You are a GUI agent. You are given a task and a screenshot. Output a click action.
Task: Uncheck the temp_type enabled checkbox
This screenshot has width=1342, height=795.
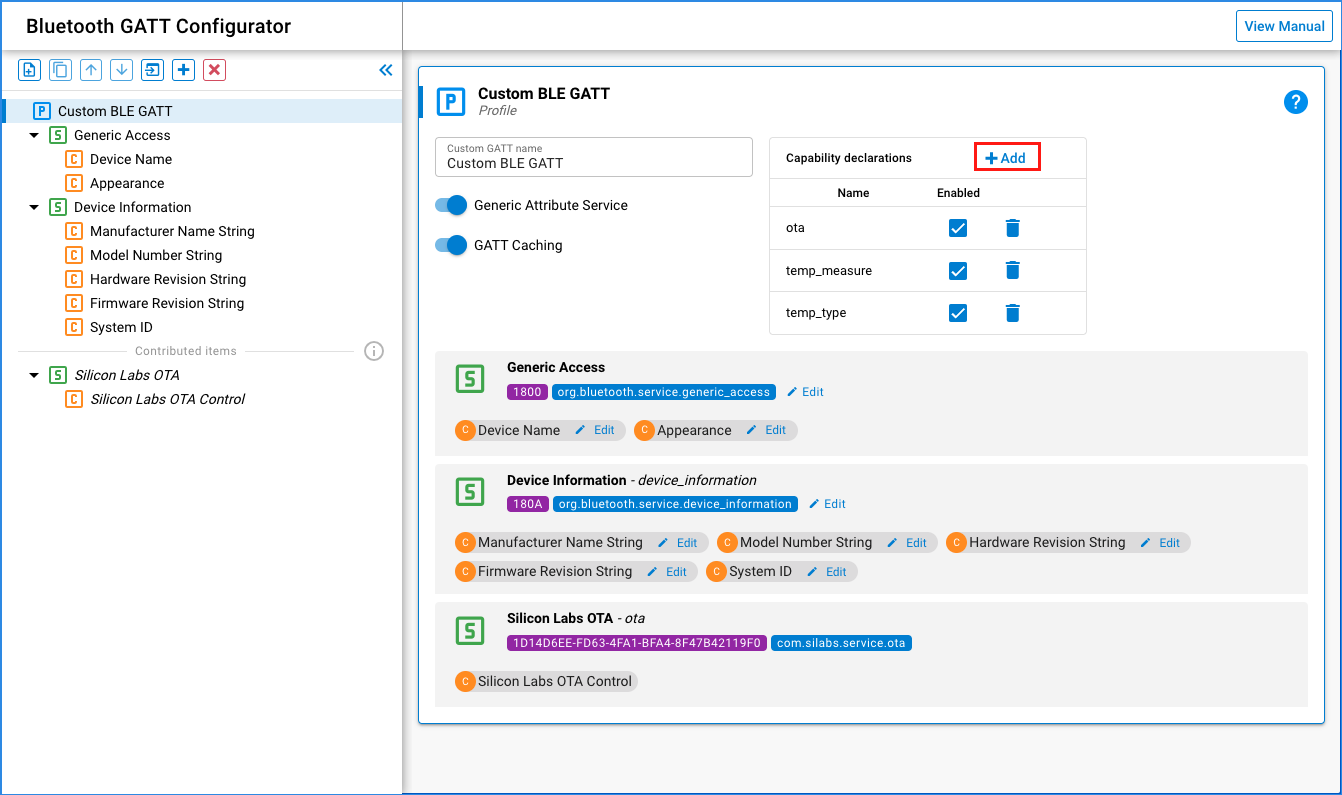pos(957,313)
